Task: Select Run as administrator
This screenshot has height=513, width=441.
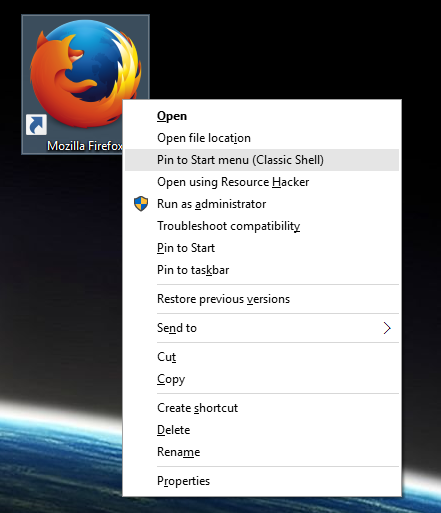Action: (262, 204)
